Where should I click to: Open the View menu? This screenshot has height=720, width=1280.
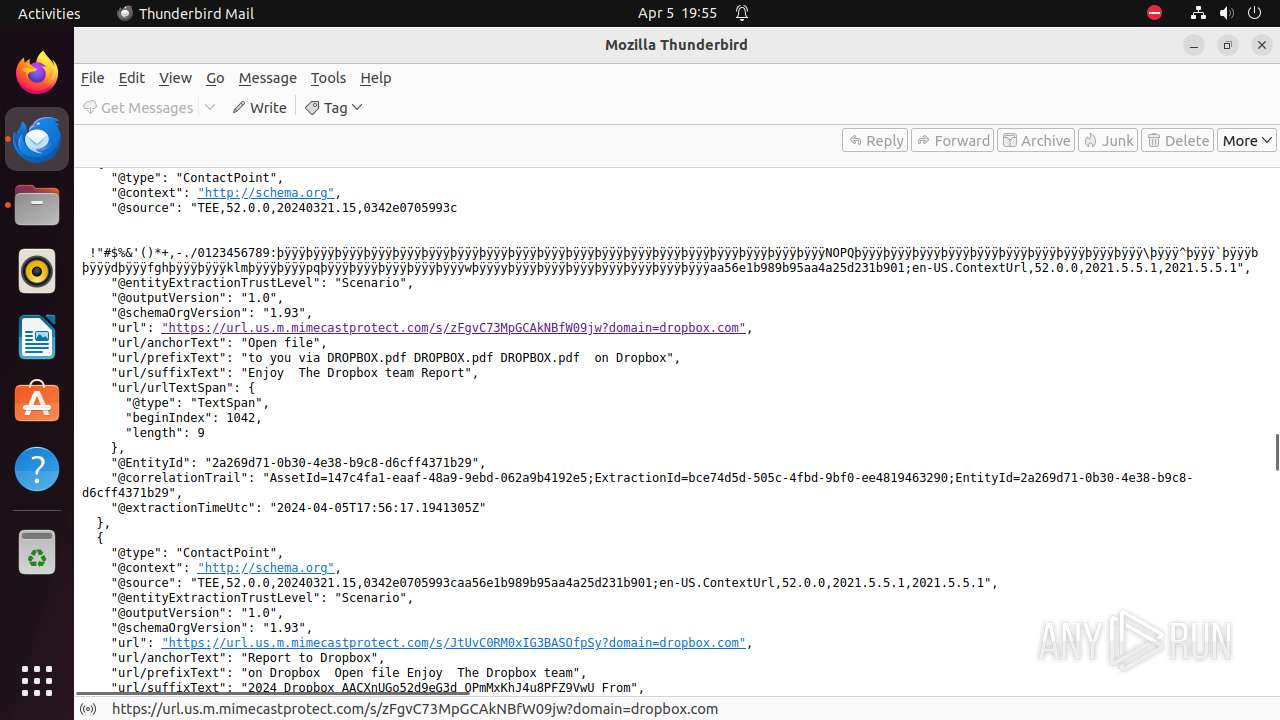pyautogui.click(x=175, y=78)
